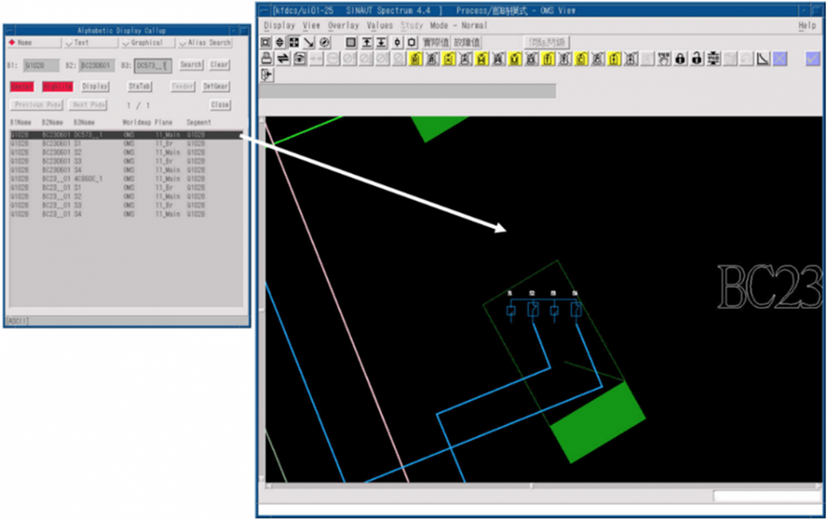This screenshot has width=827, height=520.
Task: Click the B3 name input field
Action: 153,65
